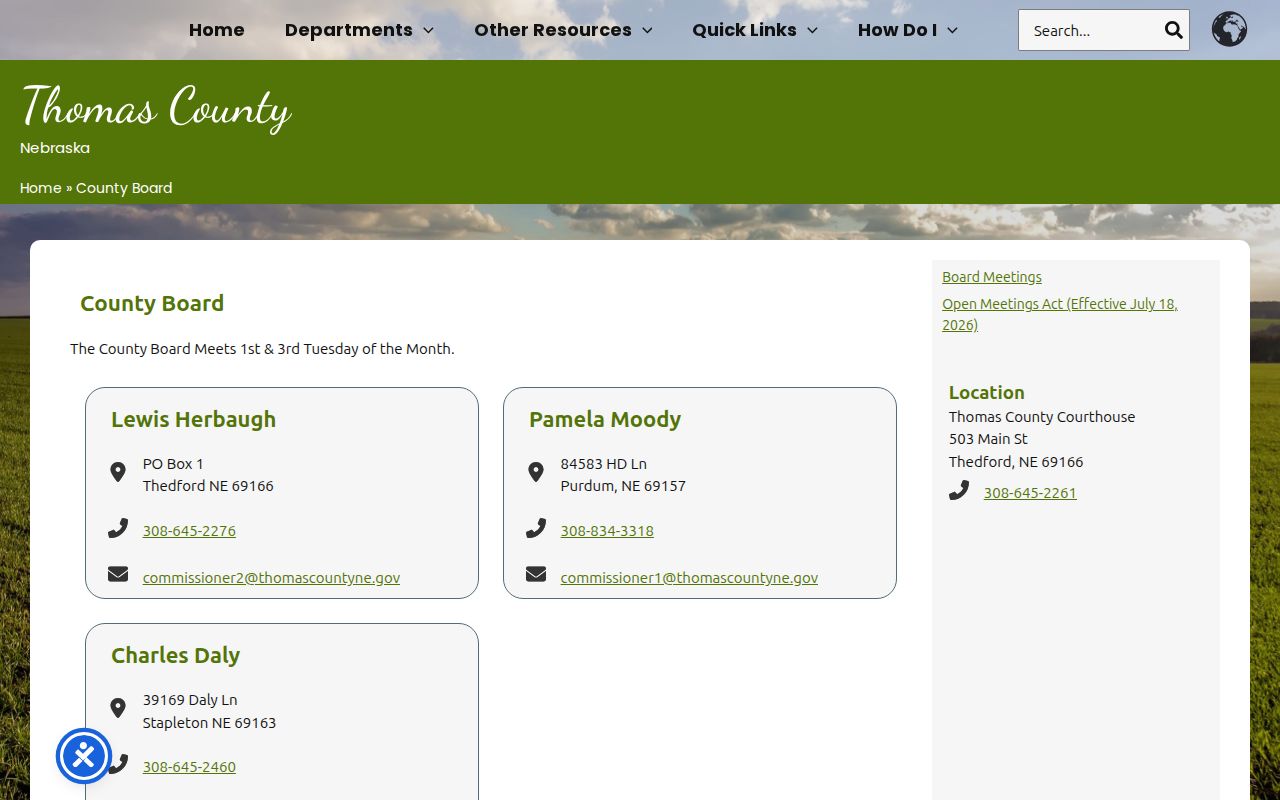This screenshot has height=800, width=1280.
Task: Click the PO Box 1 address text
Action: pyautogui.click(x=173, y=464)
